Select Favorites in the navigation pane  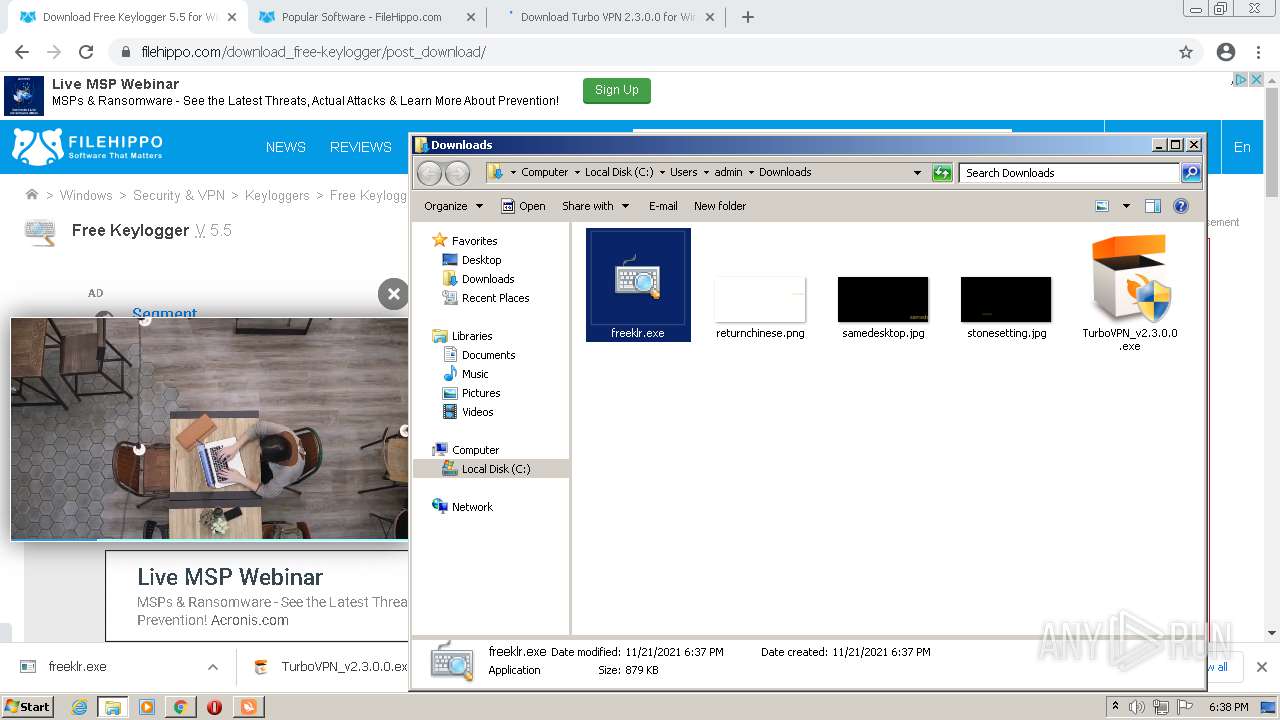coord(474,241)
